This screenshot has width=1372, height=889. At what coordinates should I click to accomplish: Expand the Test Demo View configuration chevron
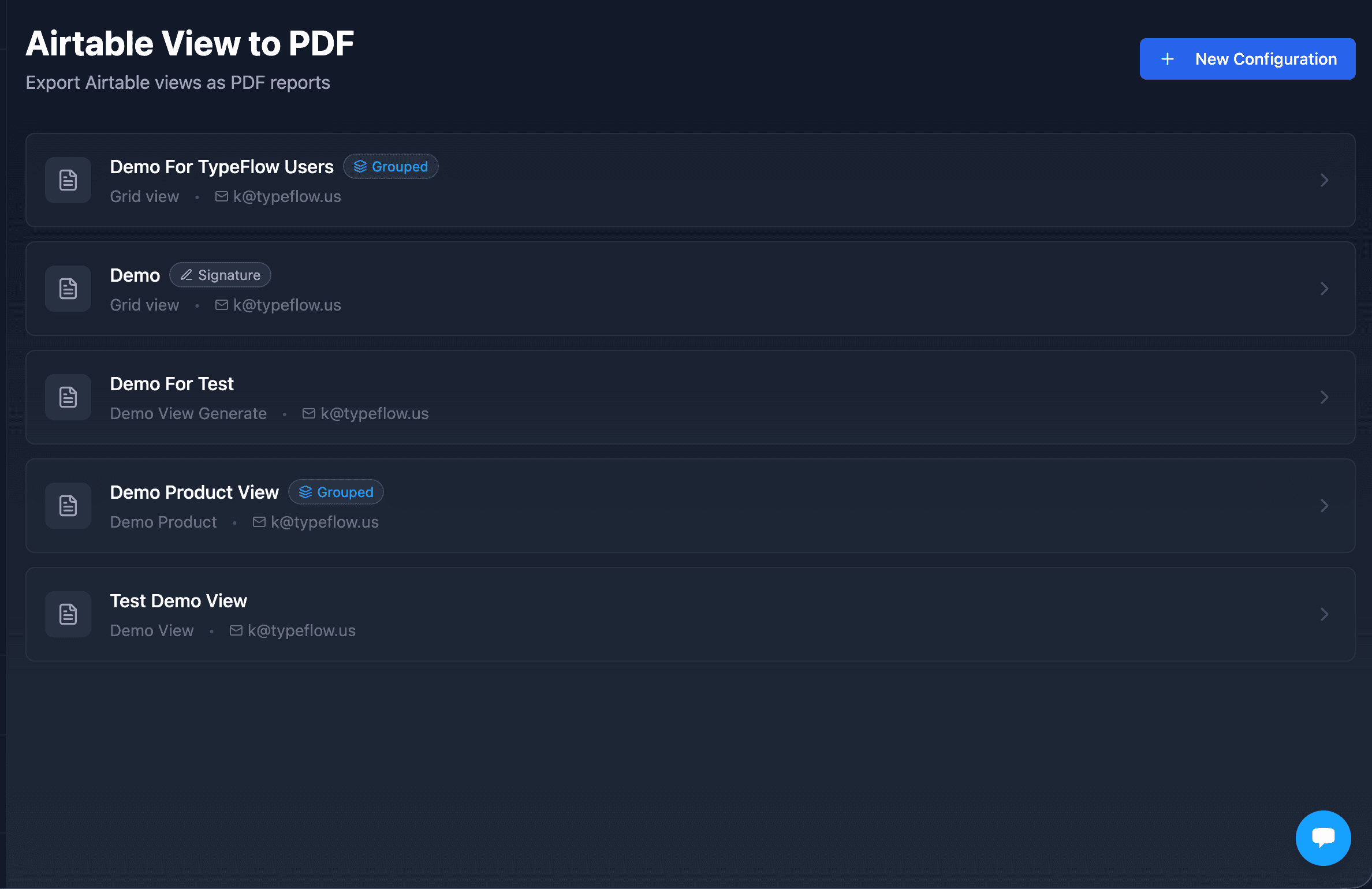[1325, 614]
